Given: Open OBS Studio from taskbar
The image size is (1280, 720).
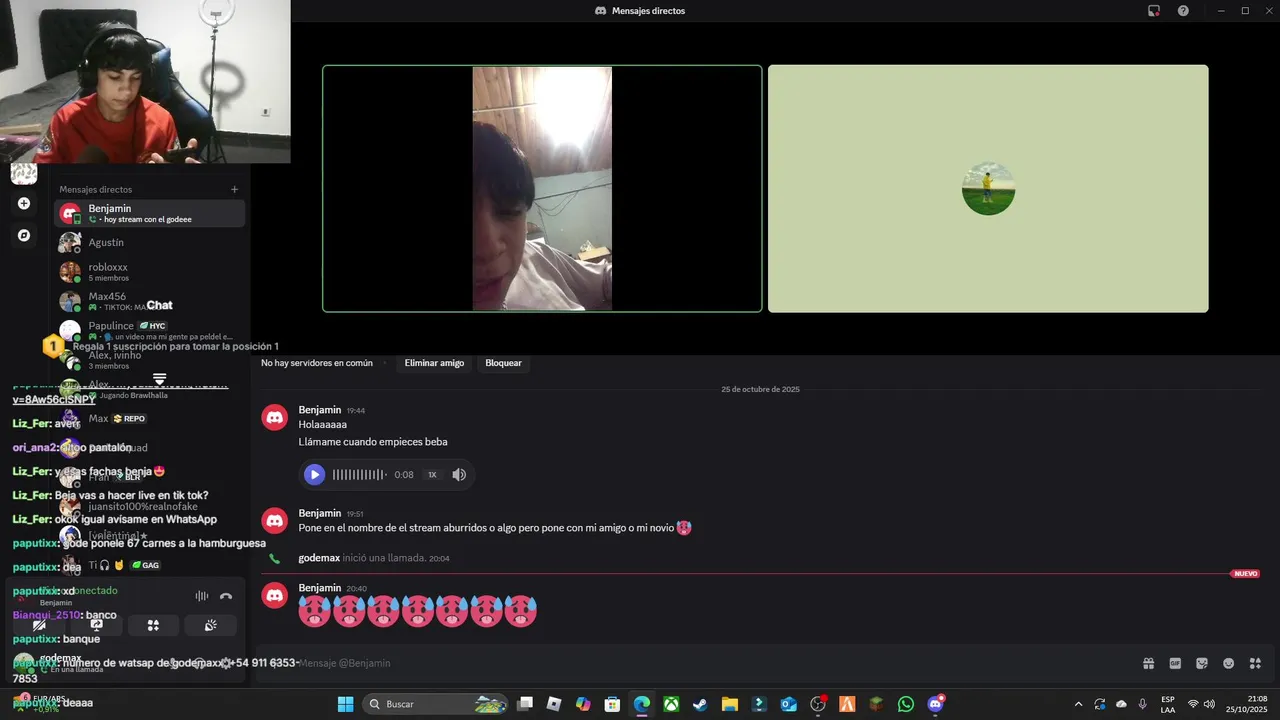Looking at the screenshot, I should [x=818, y=704].
